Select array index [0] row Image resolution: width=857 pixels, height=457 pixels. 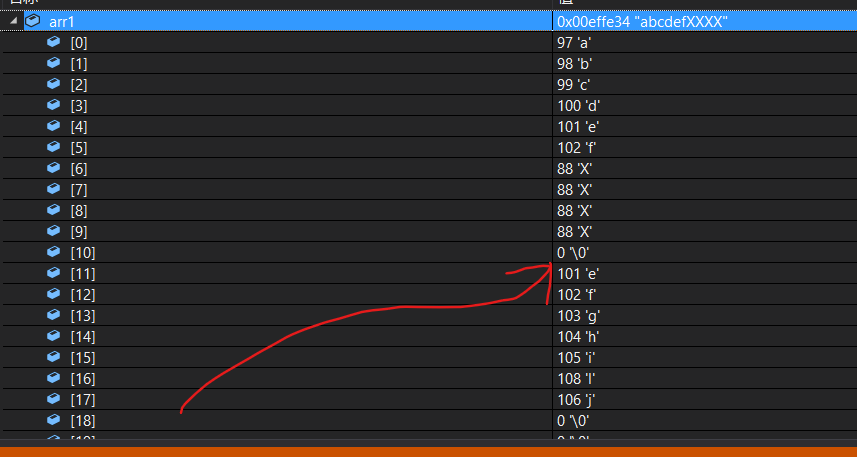point(428,43)
